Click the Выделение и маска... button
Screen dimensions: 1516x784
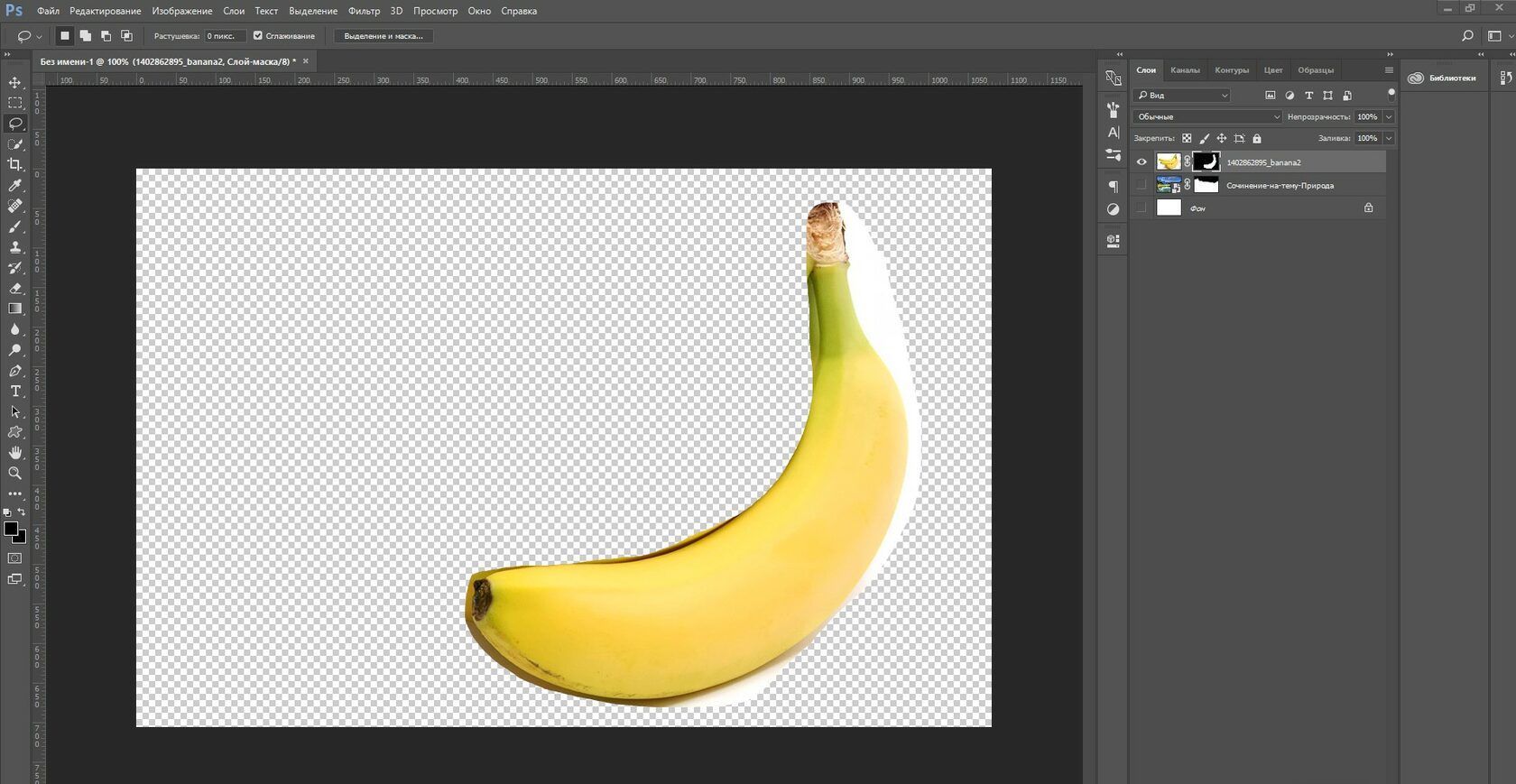point(384,36)
